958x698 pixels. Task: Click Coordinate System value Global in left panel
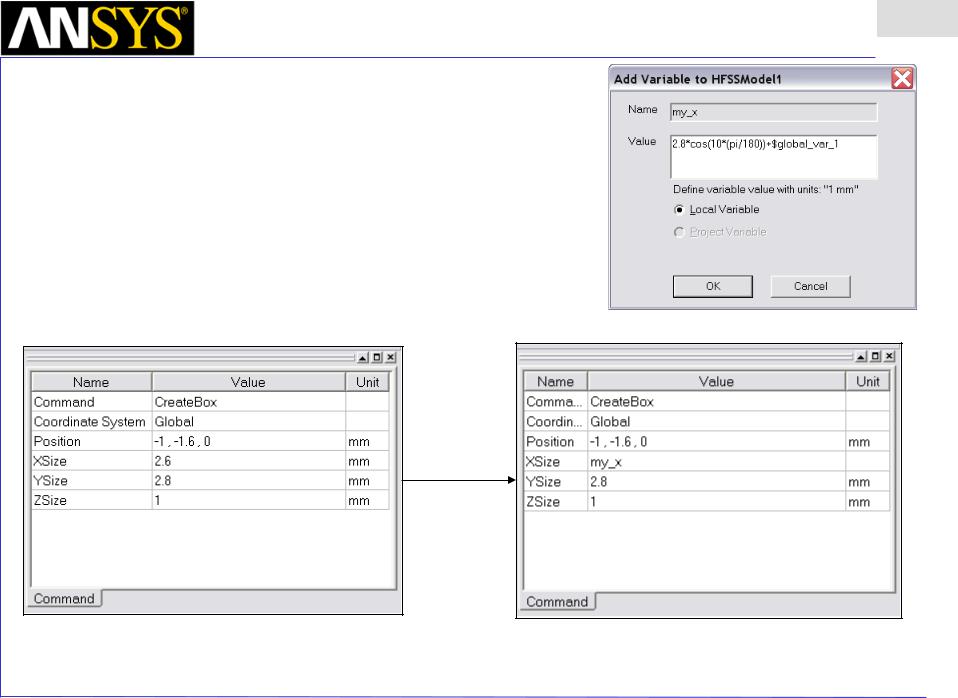coord(249,422)
